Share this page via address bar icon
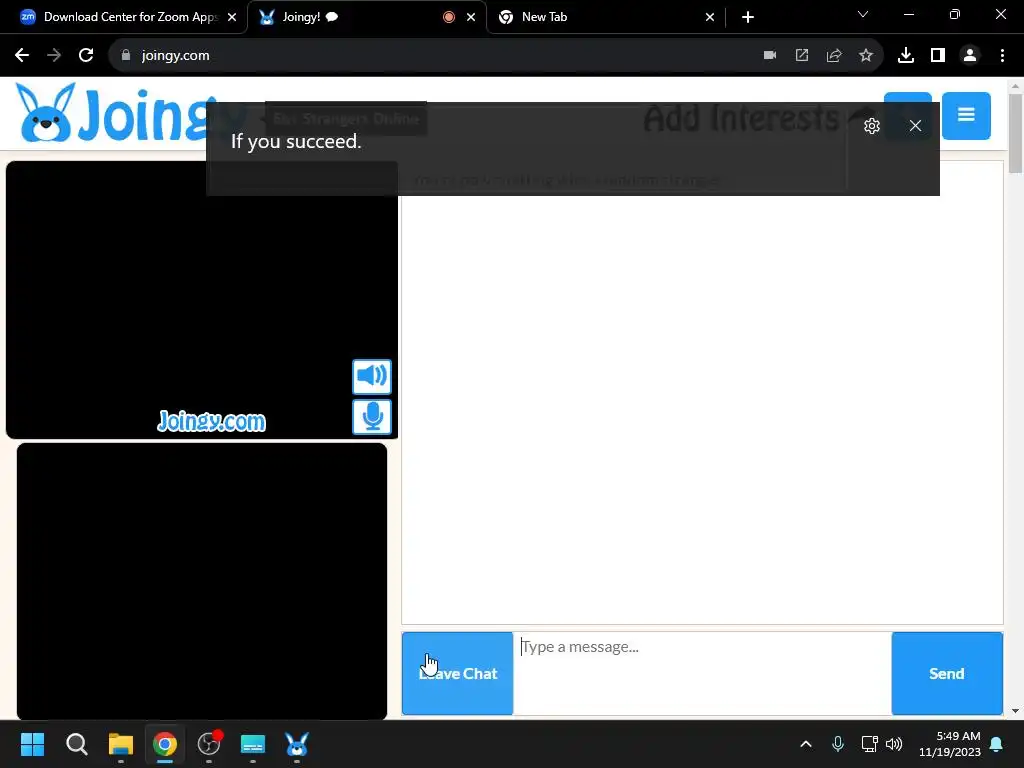Image resolution: width=1024 pixels, height=768 pixels. point(834,56)
